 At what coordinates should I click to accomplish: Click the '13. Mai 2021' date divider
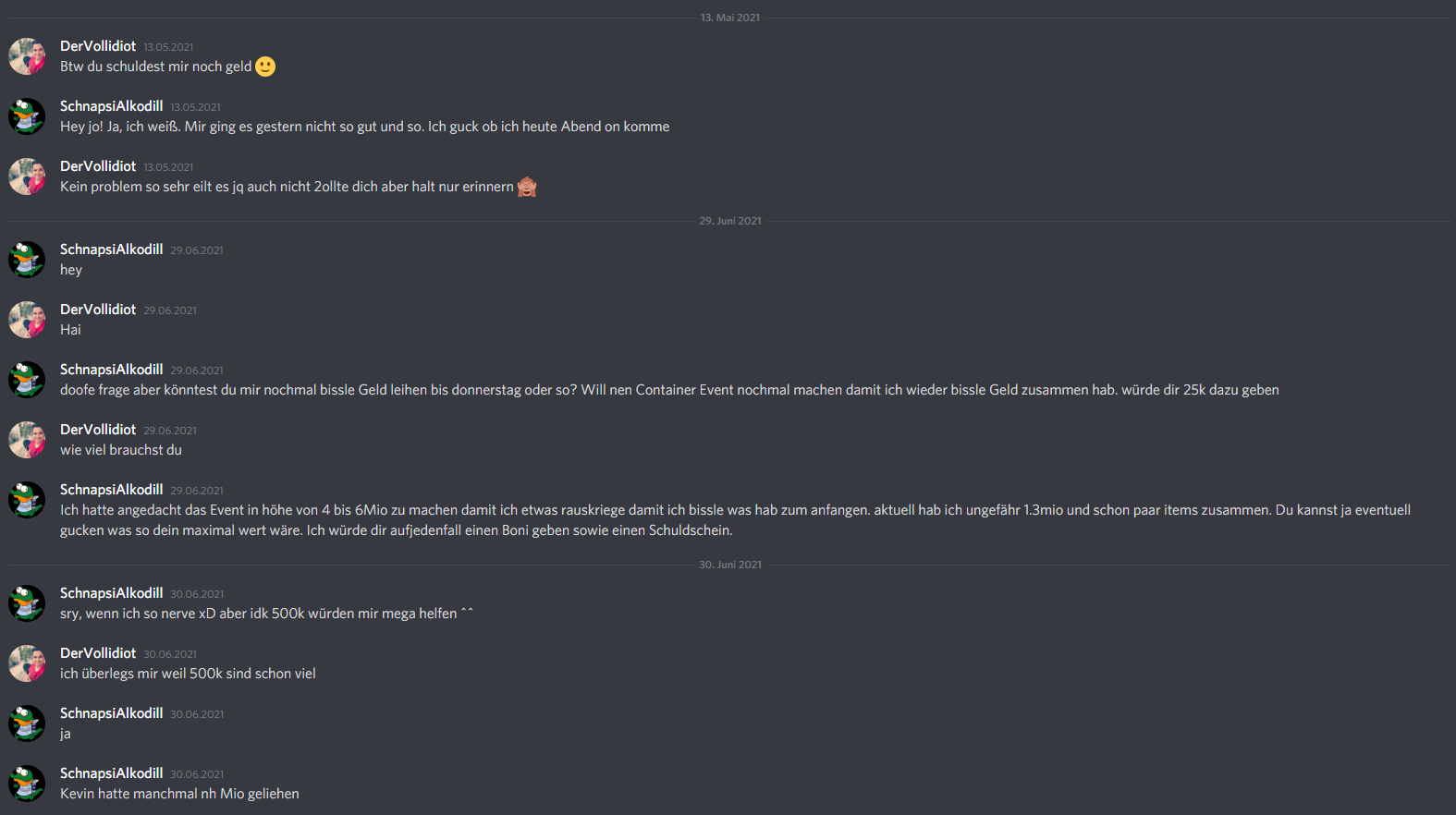pyautogui.click(x=730, y=18)
